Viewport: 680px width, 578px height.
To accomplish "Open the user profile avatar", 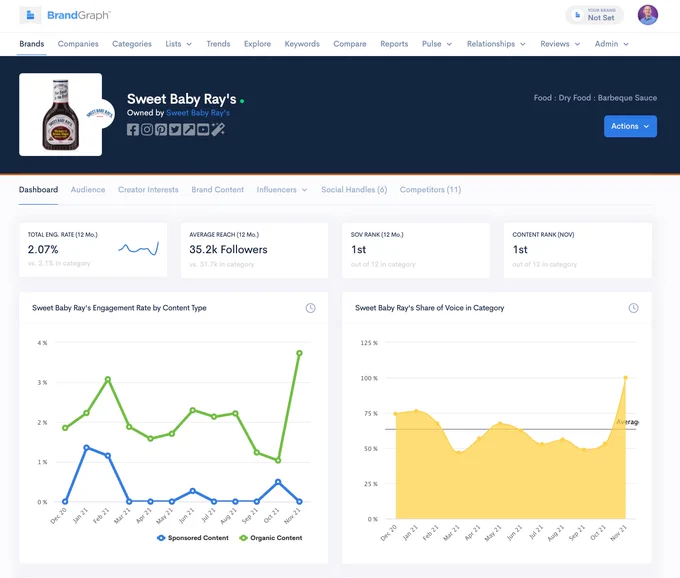I will [647, 15].
